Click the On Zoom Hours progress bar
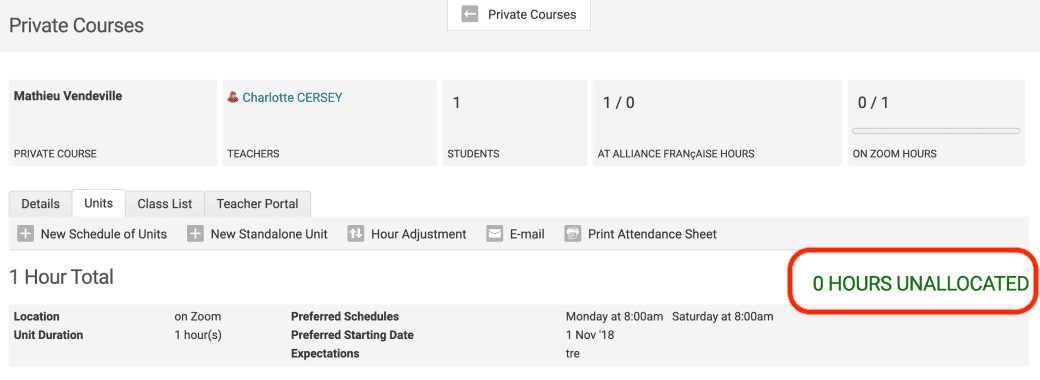The image size is (1040, 380). [x=936, y=131]
